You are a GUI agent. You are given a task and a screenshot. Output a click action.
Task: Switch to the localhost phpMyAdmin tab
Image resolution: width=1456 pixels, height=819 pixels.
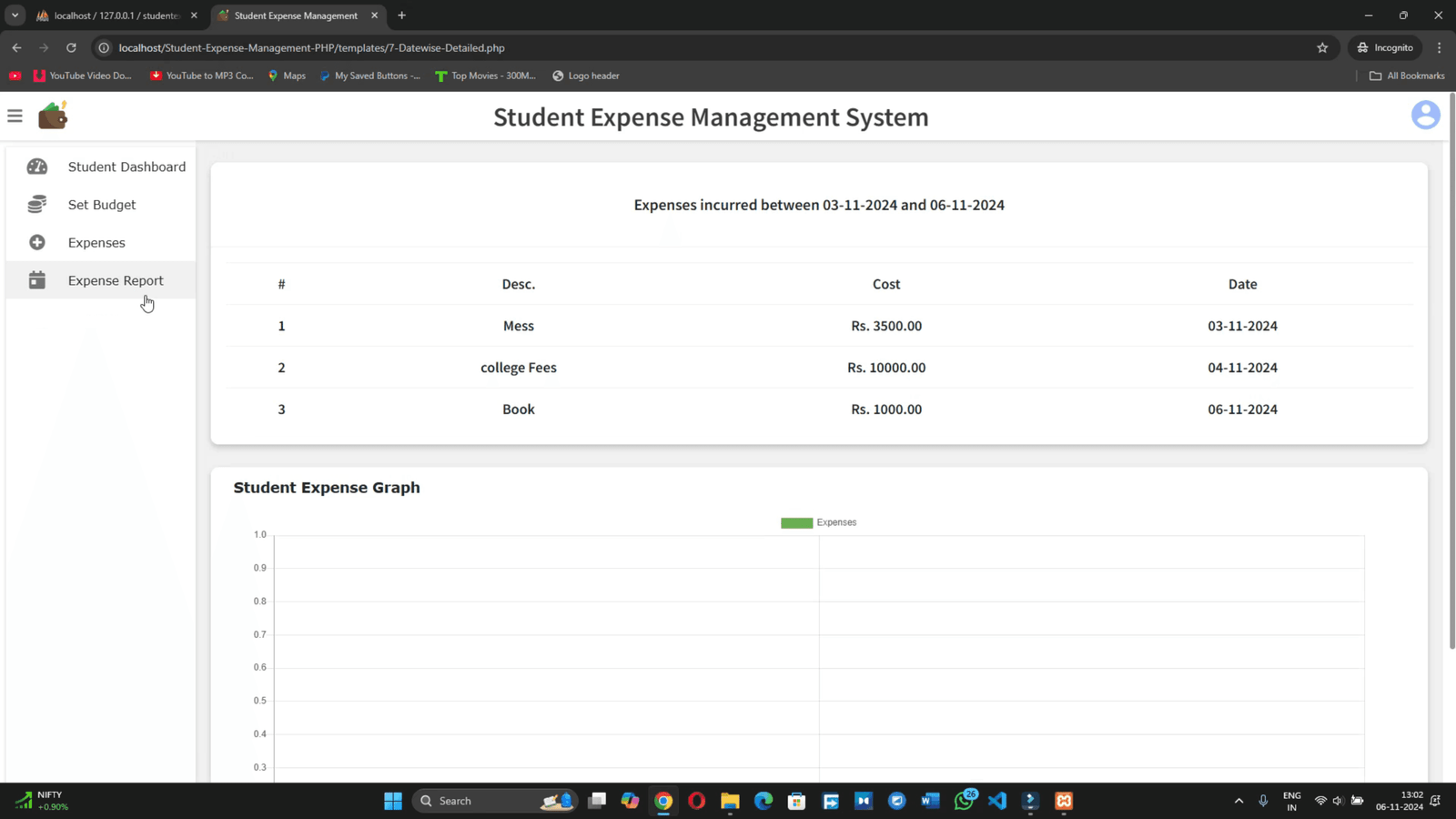tap(116, 15)
